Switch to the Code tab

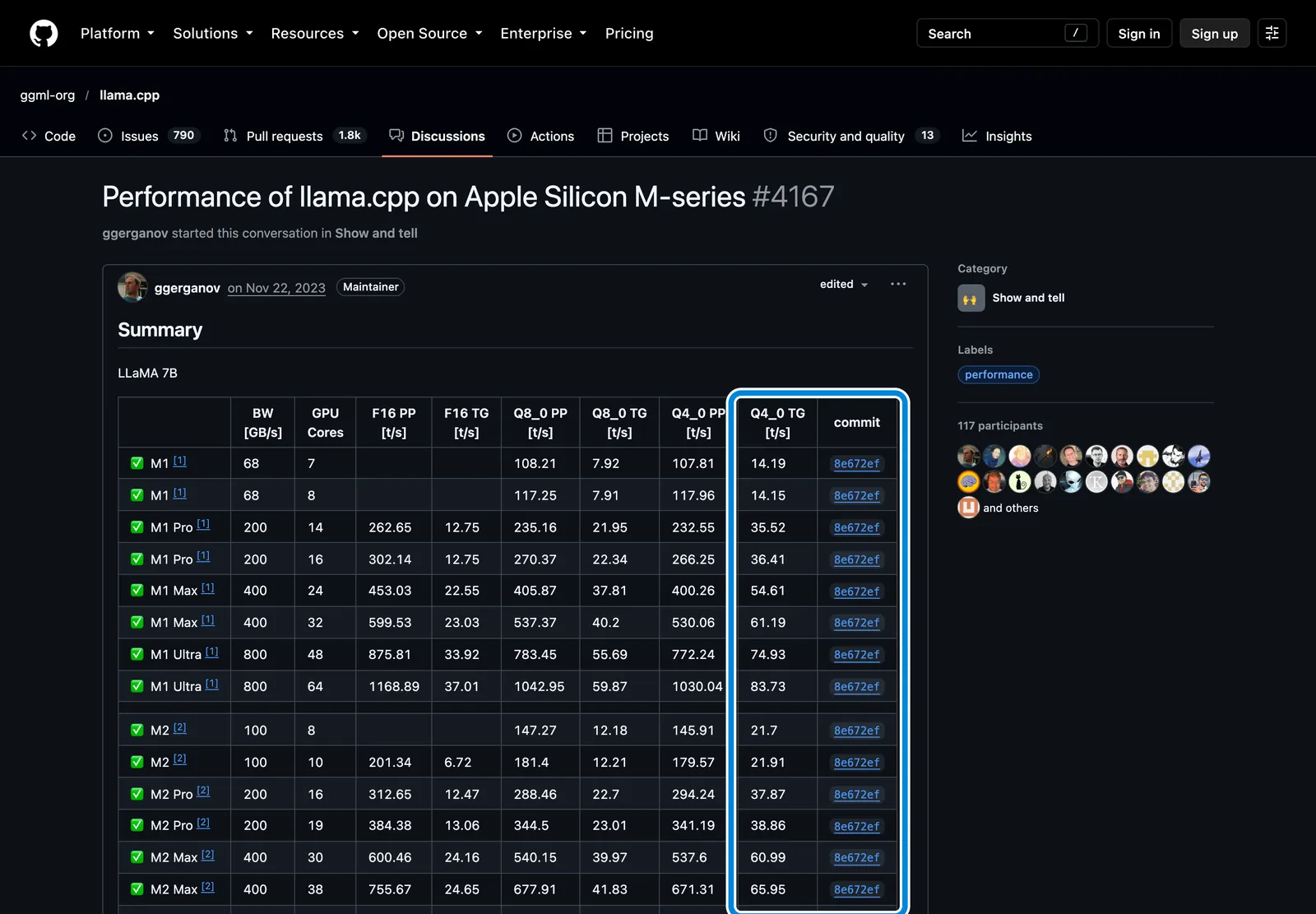[49, 136]
